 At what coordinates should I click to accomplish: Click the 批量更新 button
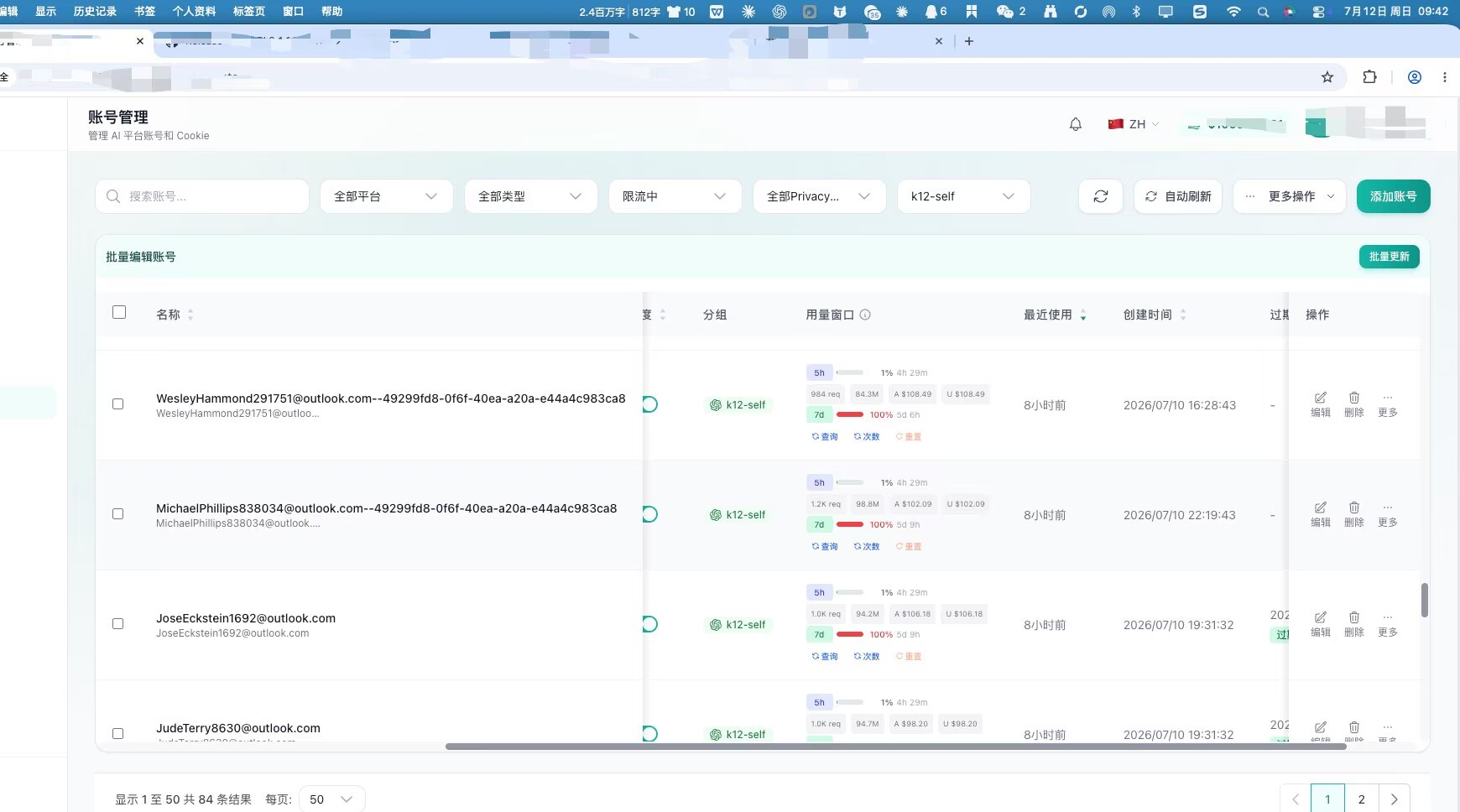1389,257
